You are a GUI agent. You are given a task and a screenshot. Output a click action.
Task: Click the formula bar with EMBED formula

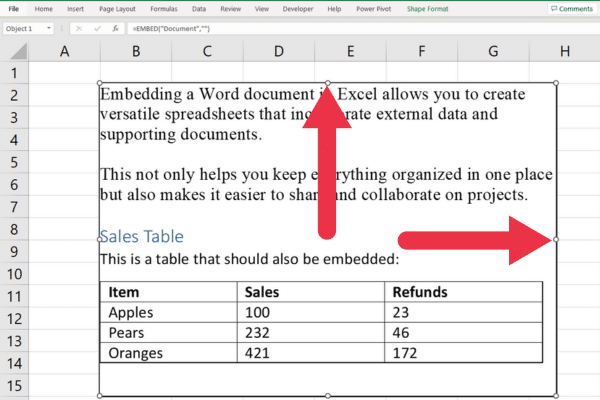click(x=363, y=28)
